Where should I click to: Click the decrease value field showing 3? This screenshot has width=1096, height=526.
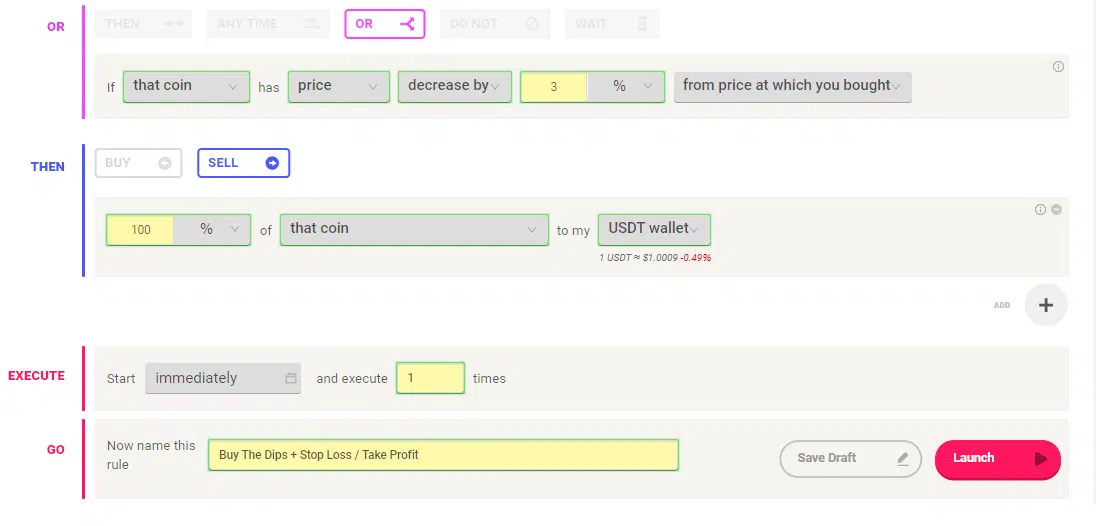554,87
